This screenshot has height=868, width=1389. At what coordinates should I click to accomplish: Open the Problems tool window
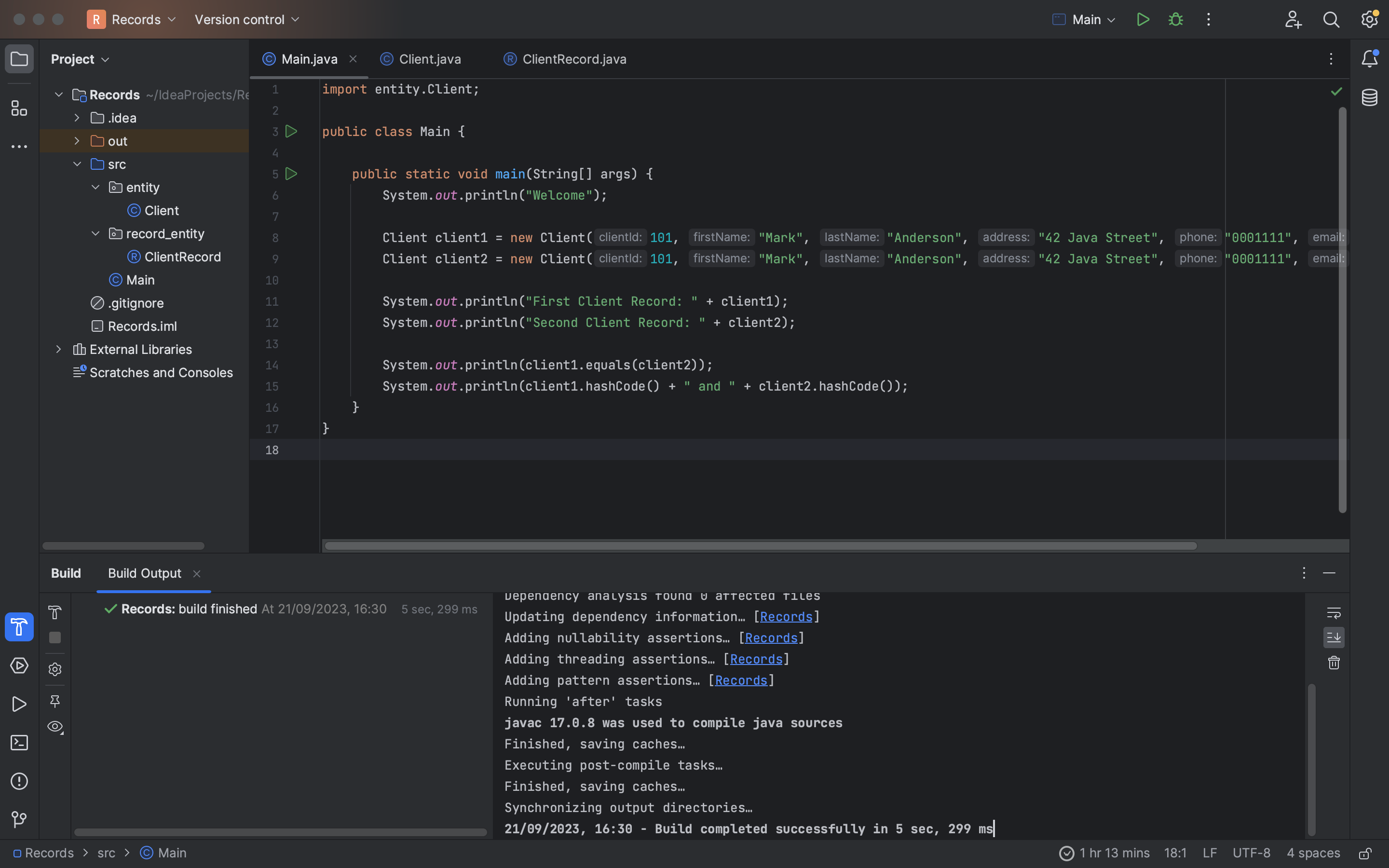[19, 781]
